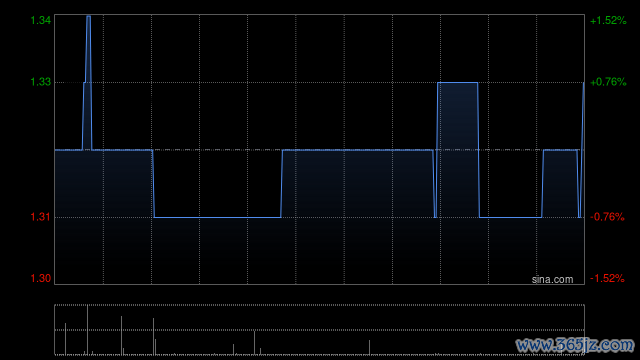Viewport: 640px width, 360px height.
Task: Click the 1.34 price axis label
Action: [41, 20]
